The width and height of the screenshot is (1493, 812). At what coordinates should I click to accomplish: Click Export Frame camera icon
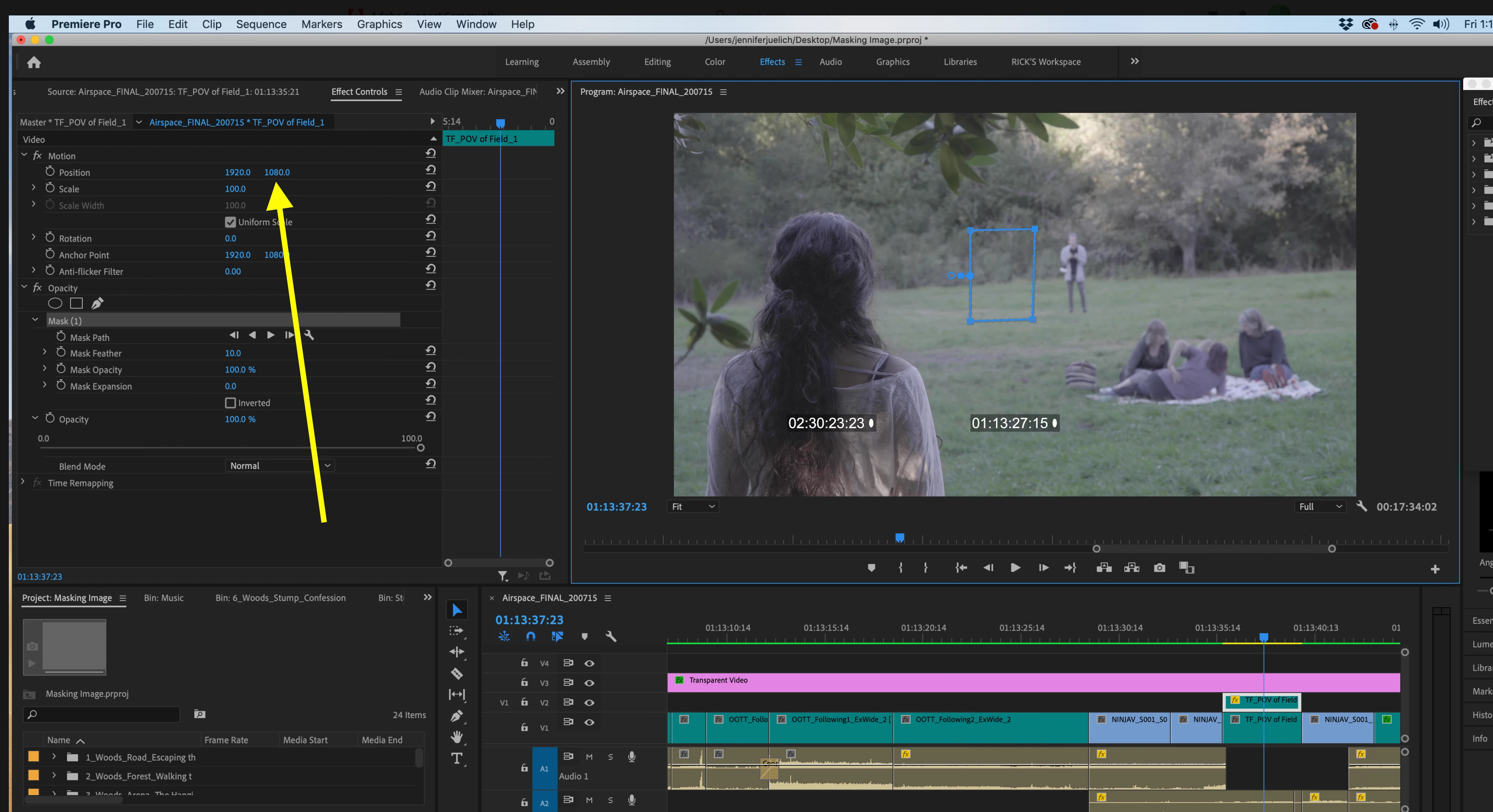tap(1159, 567)
